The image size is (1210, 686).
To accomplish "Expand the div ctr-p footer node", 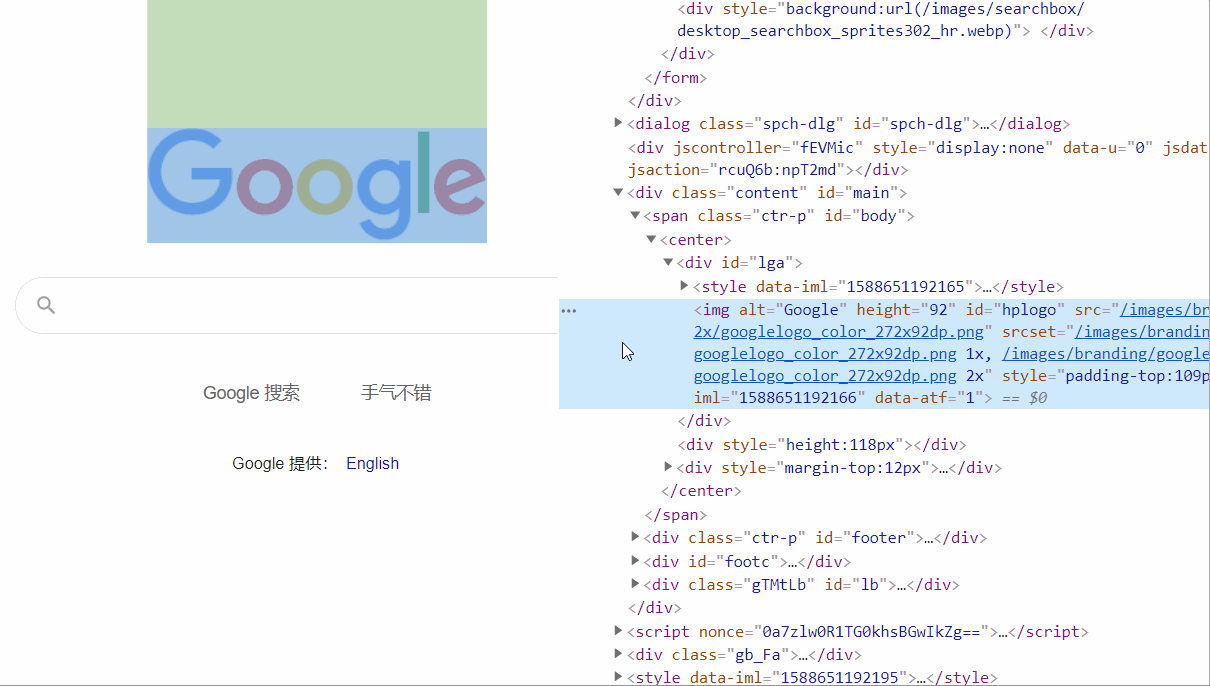I will [x=635, y=537].
